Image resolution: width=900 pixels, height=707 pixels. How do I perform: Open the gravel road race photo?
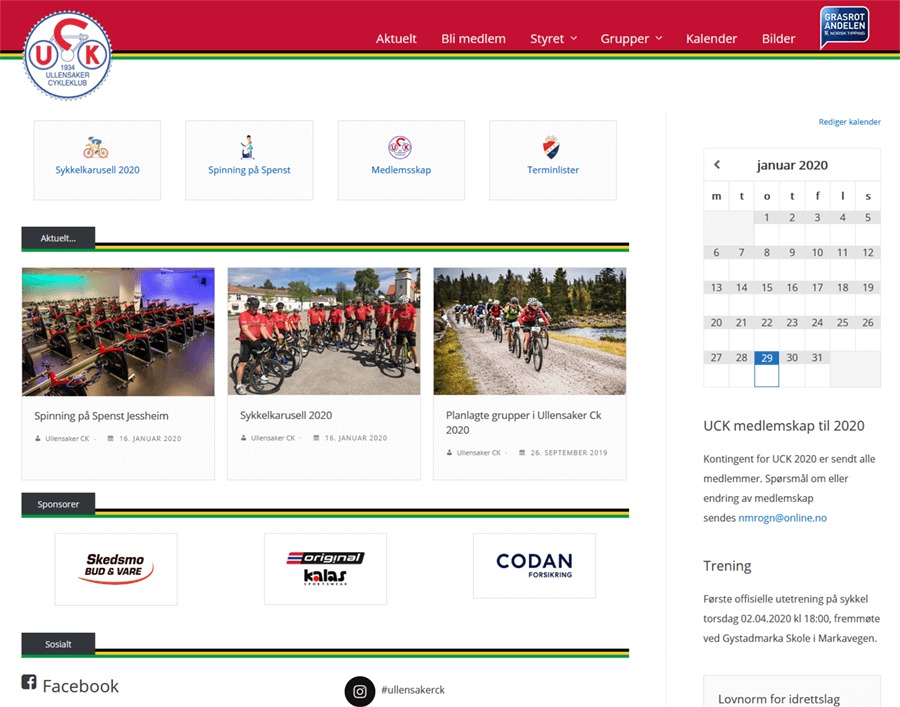pyautogui.click(x=530, y=331)
